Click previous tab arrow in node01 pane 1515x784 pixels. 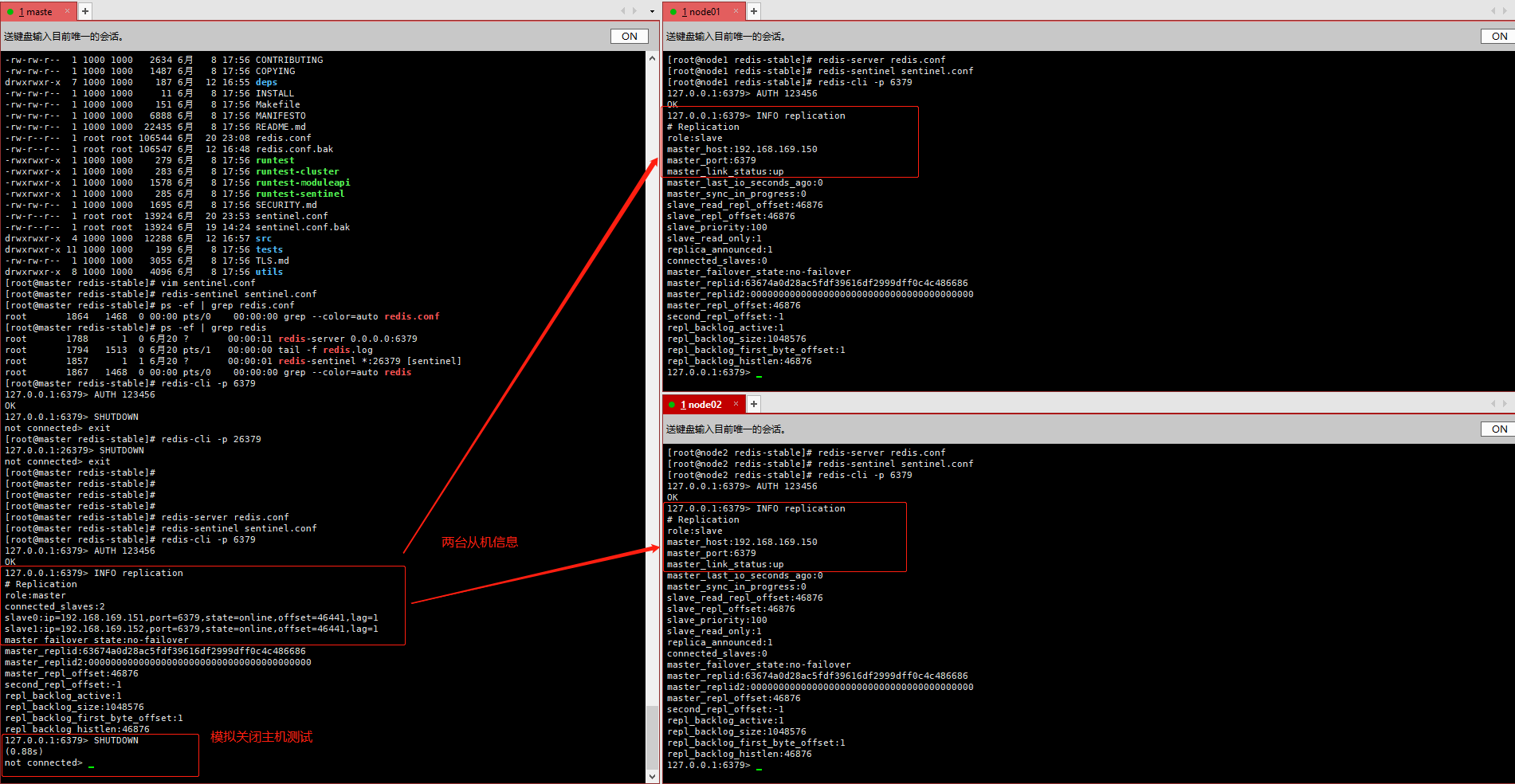point(1493,11)
